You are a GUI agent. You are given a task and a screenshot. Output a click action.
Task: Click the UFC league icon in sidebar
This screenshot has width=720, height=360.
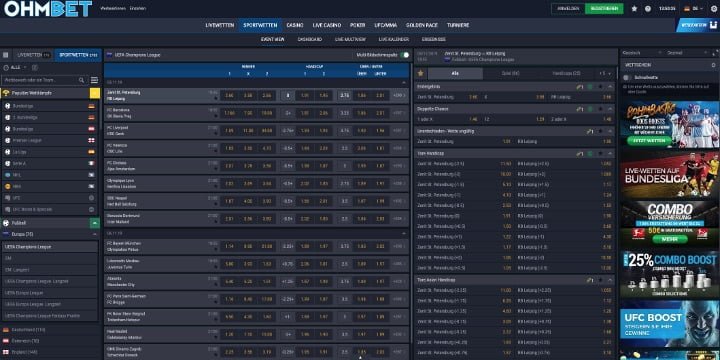(7, 198)
